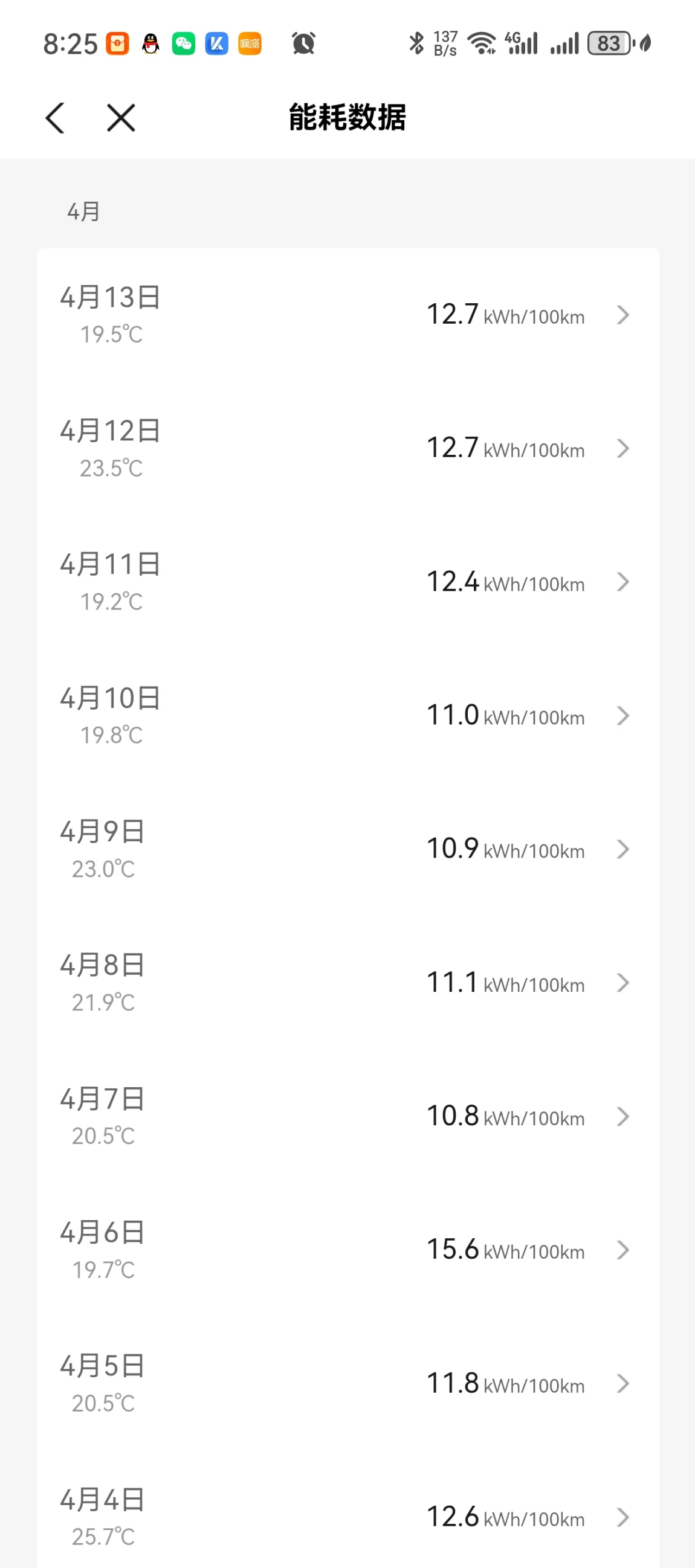Tap the 能耗数据 page title
Screen dimensions: 695x1568
347,117
